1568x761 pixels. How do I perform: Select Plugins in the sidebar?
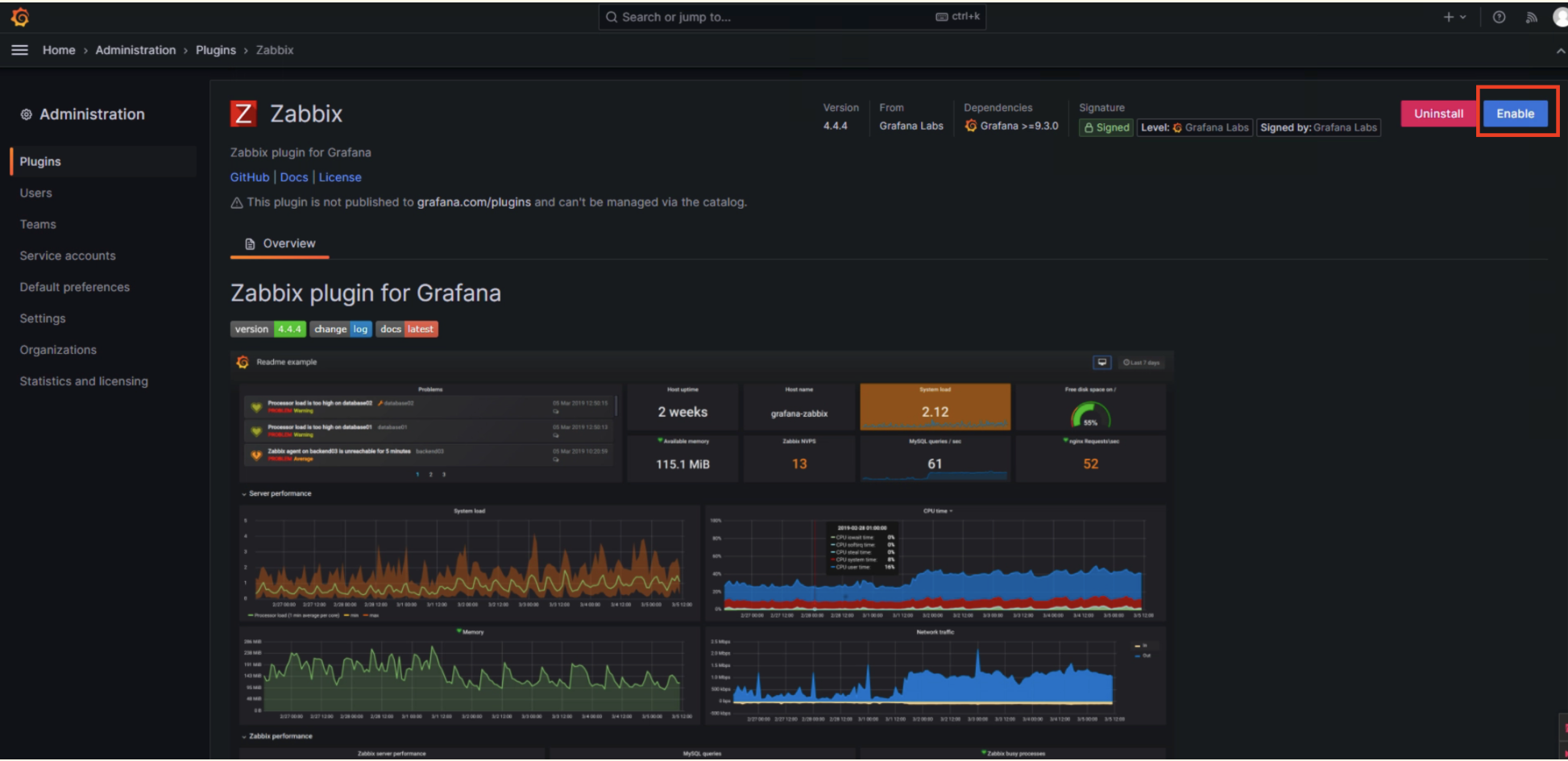click(x=103, y=161)
